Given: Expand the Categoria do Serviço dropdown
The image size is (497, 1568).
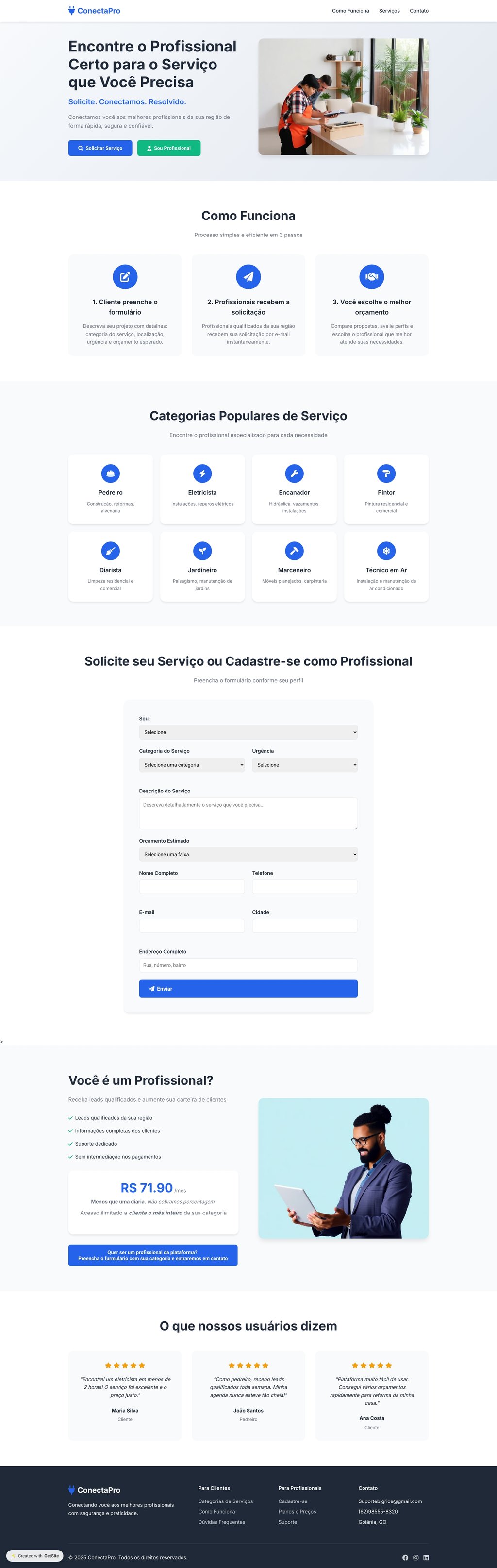Looking at the screenshot, I should coord(192,764).
